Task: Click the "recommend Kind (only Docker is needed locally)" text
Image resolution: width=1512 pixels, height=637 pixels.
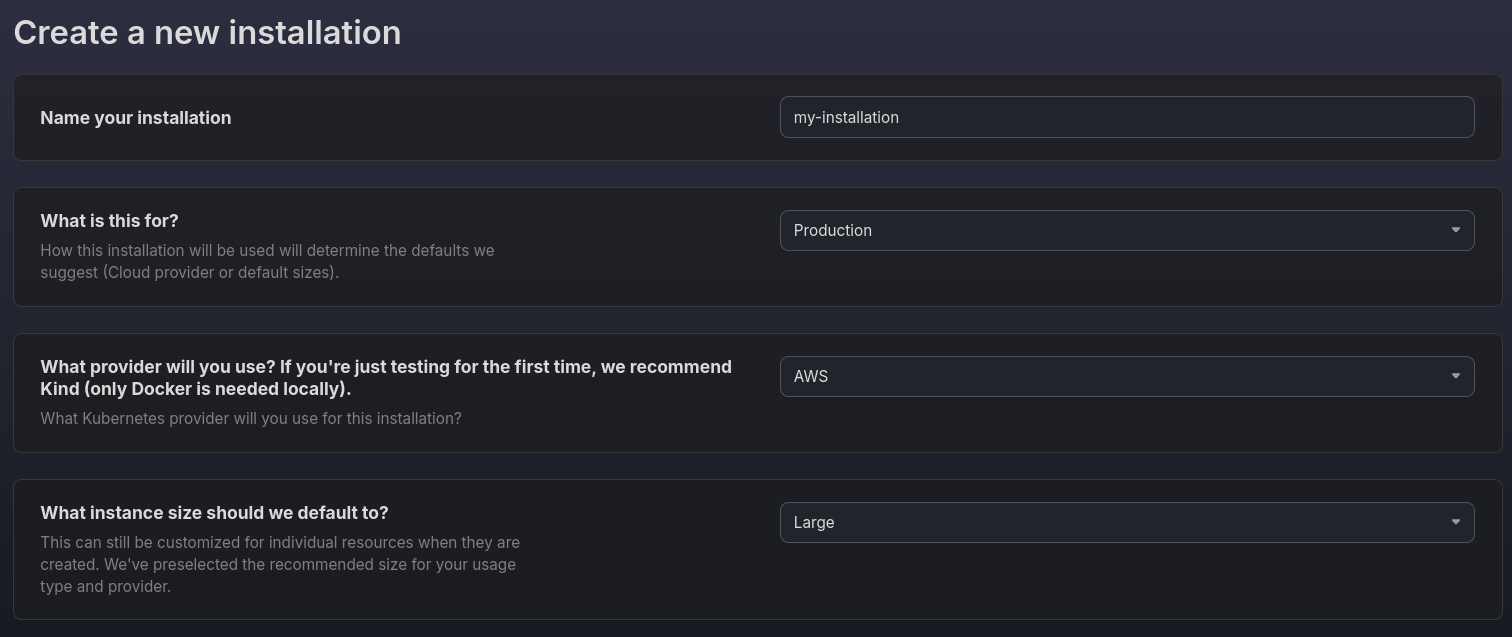Action: tap(386, 378)
